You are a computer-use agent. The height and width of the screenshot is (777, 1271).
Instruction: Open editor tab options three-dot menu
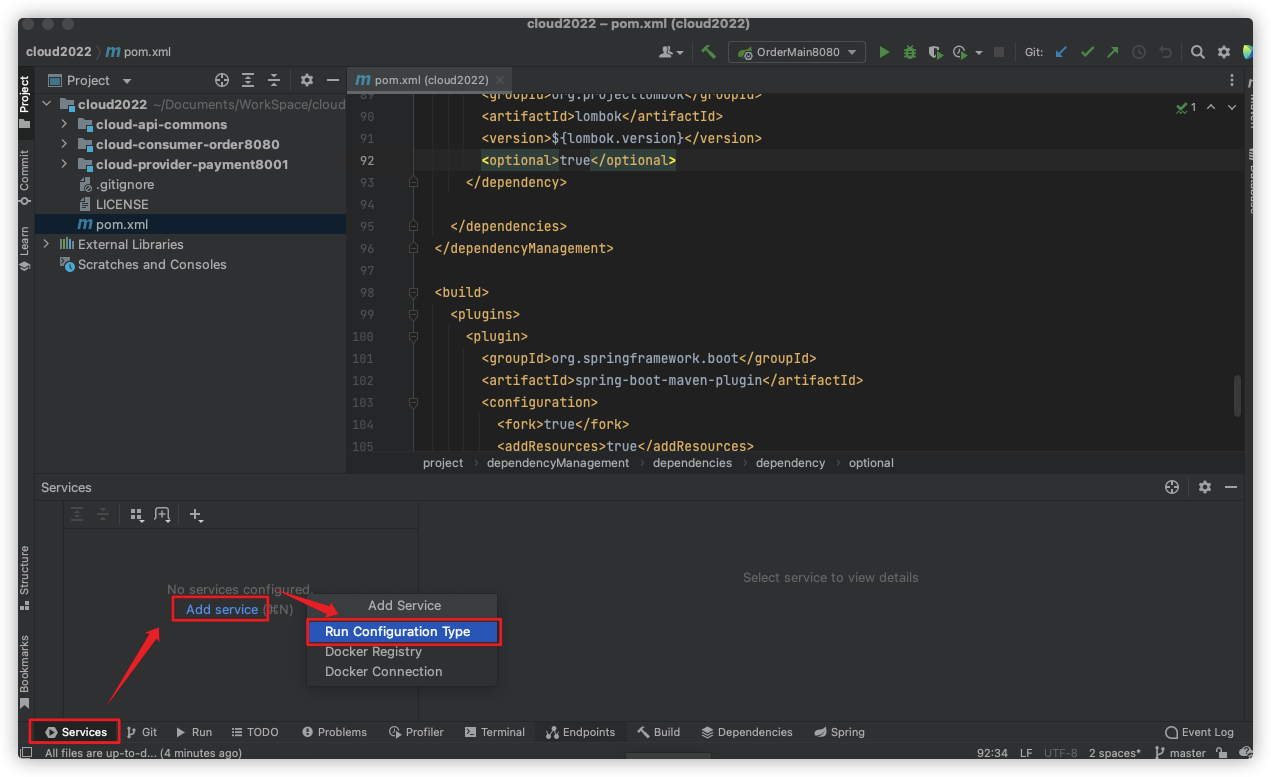point(1232,80)
